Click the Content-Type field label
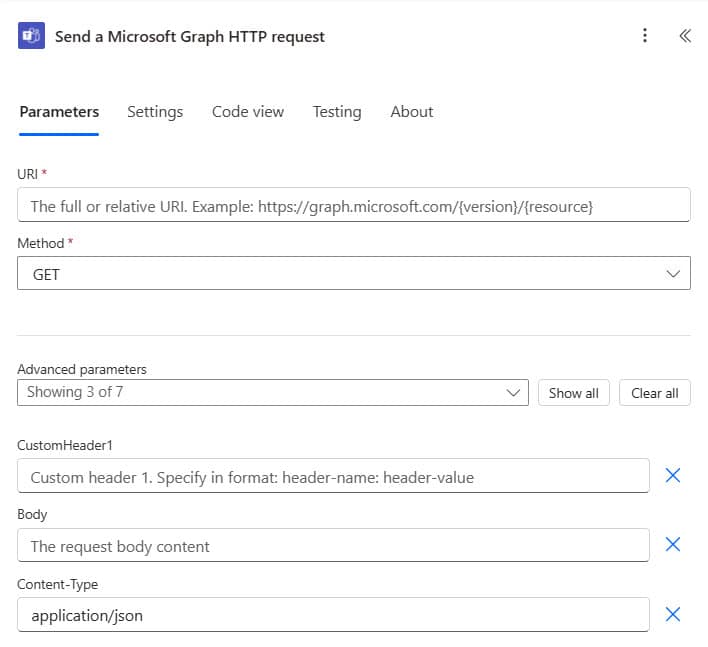This screenshot has width=708, height=647. pos(57,584)
